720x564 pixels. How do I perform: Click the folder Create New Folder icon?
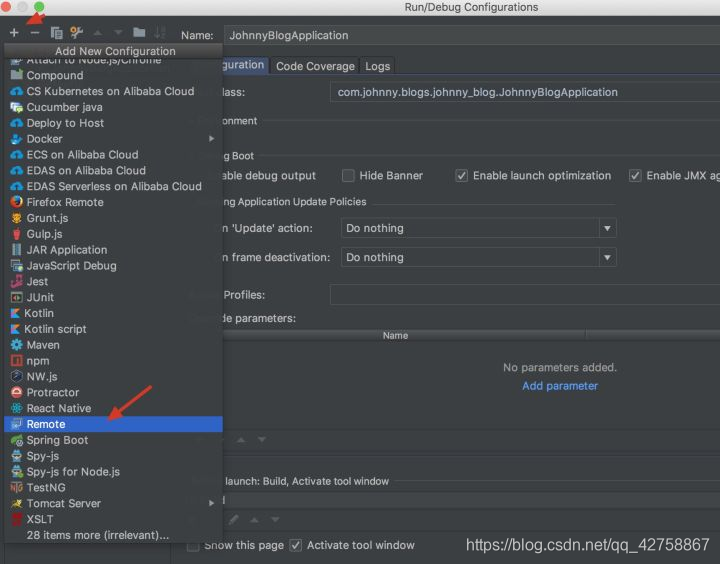(139, 32)
